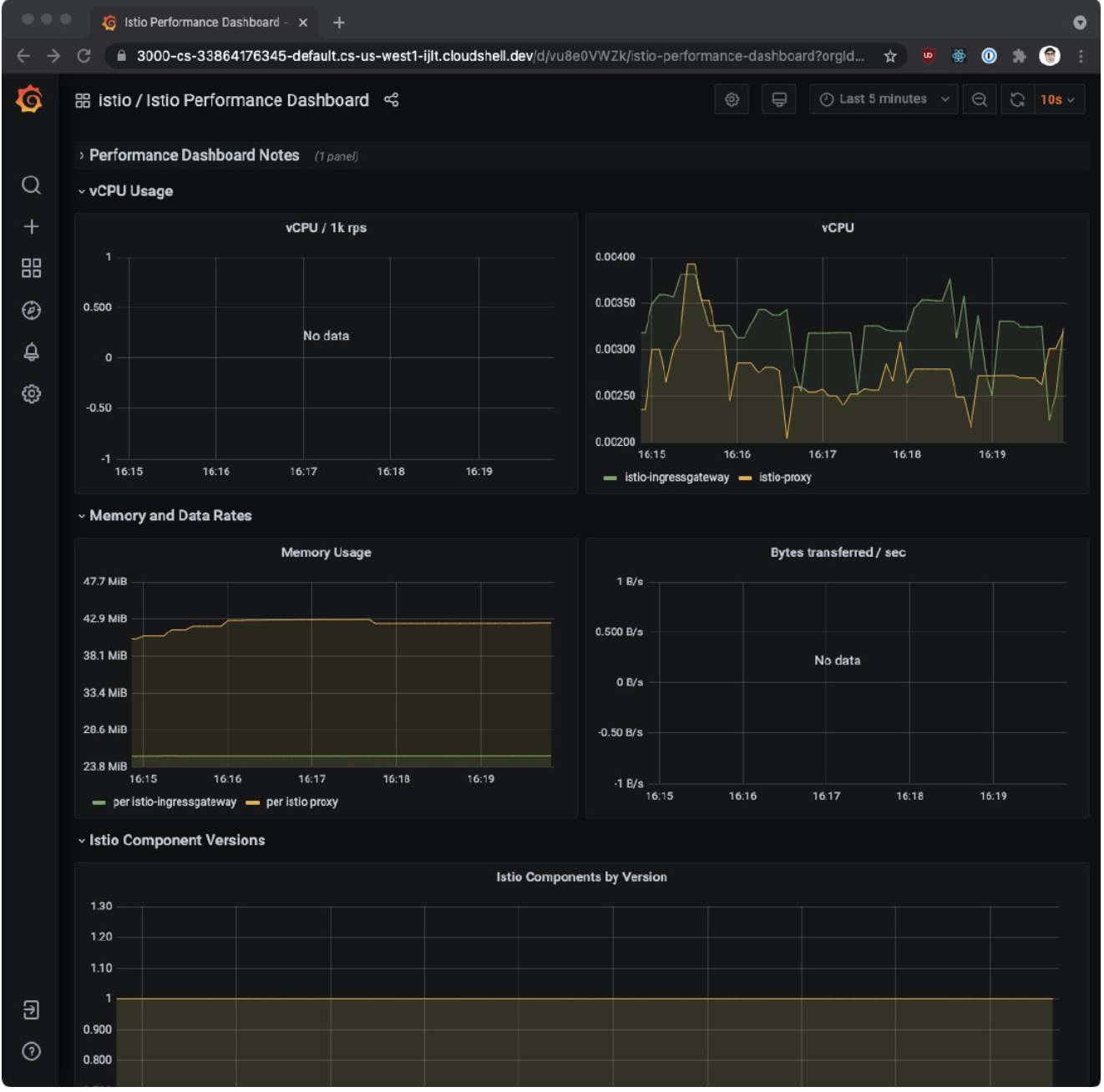Collapse the Istio Component Versions row
The image size is (1104, 1092).
[x=176, y=841]
